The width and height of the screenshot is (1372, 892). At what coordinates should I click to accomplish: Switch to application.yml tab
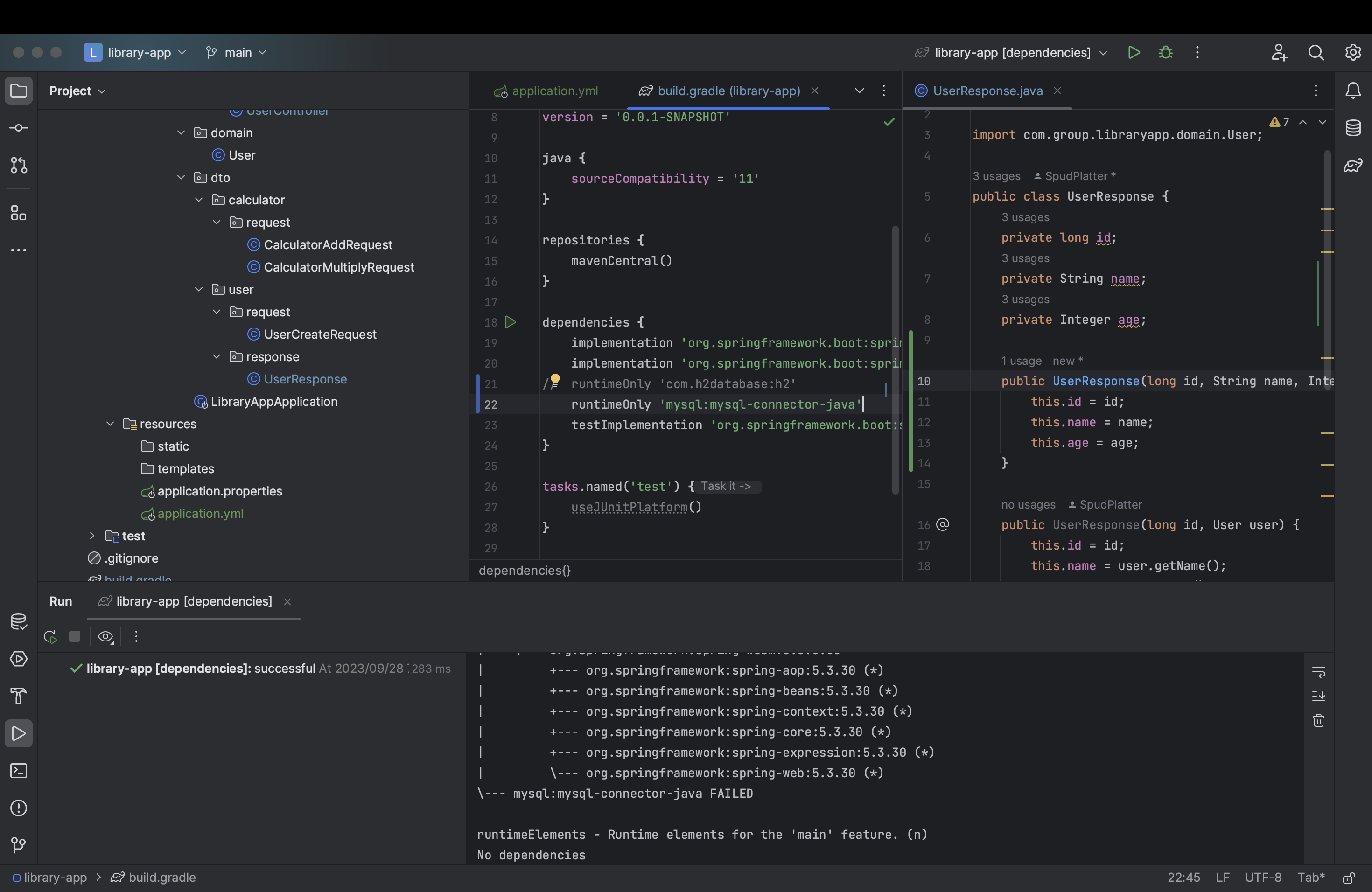[x=546, y=91]
